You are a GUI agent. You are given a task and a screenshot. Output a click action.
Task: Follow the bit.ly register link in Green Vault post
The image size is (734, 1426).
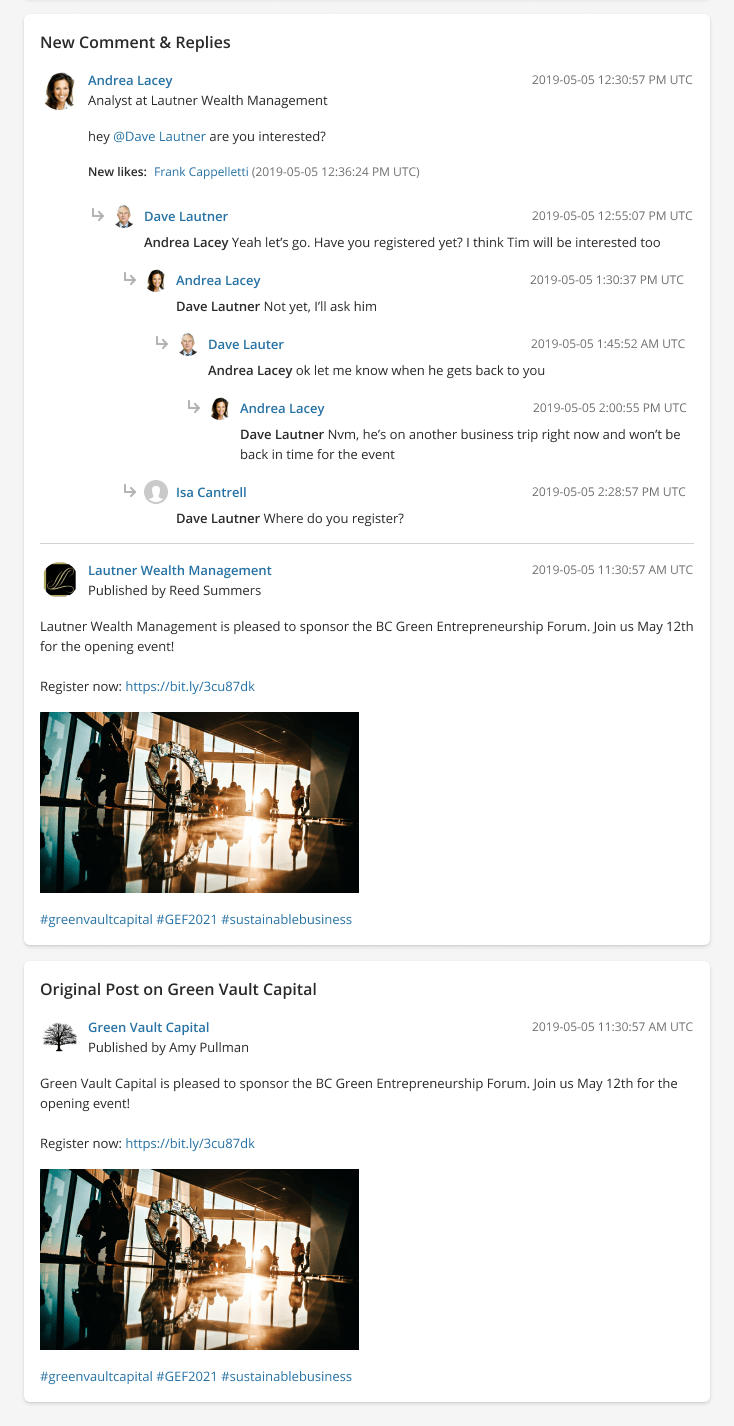tap(190, 1143)
